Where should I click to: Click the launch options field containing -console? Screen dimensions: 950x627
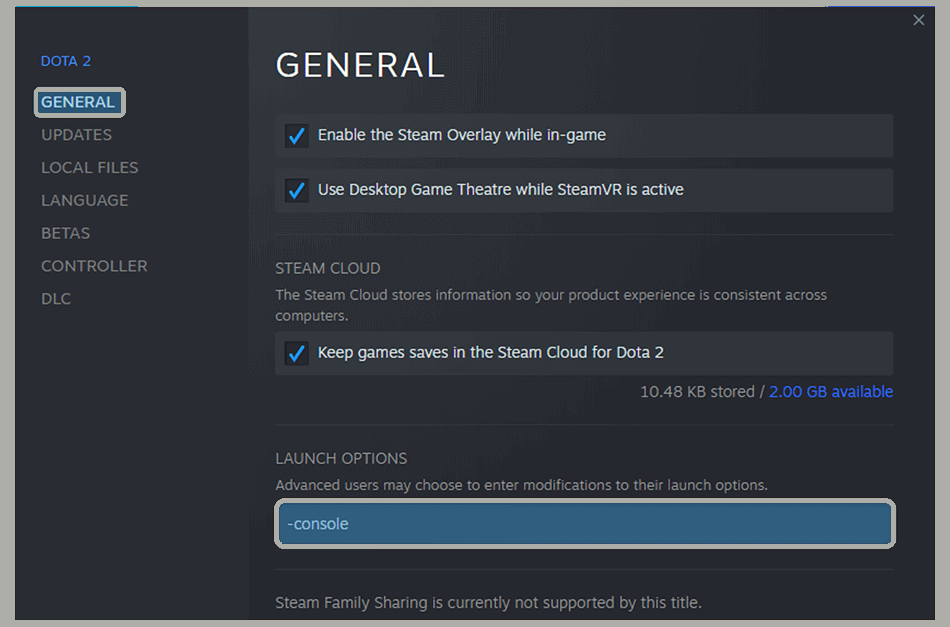click(584, 524)
